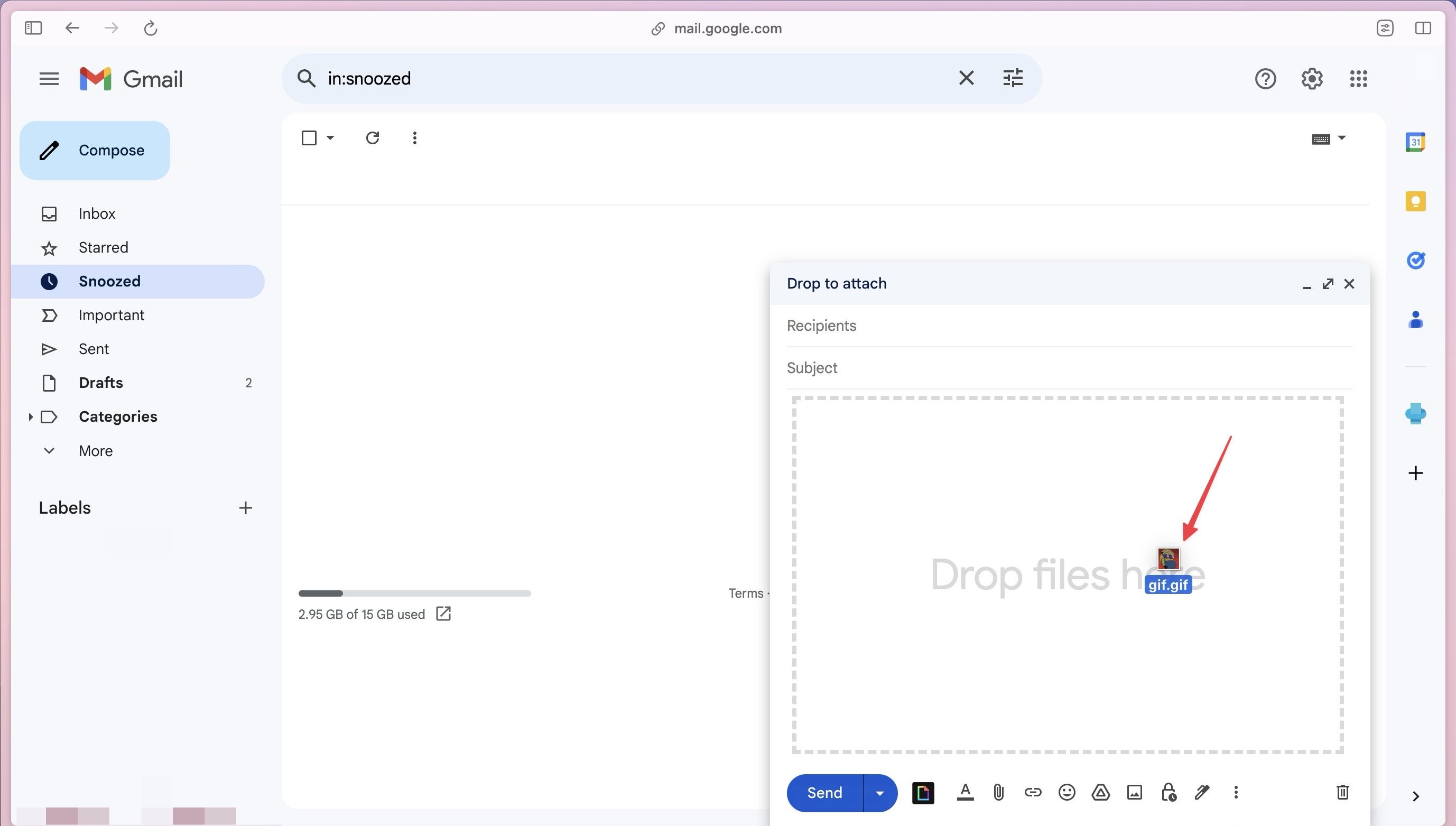Go to Inbox folder
The height and width of the screenshot is (826, 1456).
coord(138,214)
